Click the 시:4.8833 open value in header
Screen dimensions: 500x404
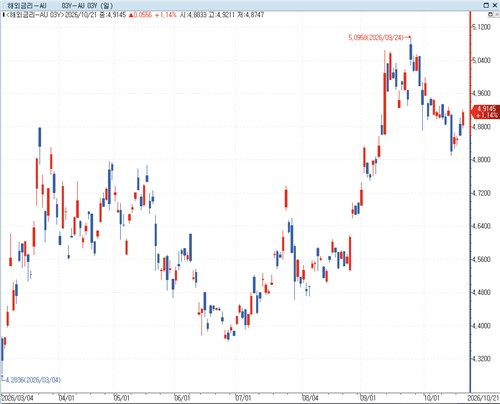point(193,15)
